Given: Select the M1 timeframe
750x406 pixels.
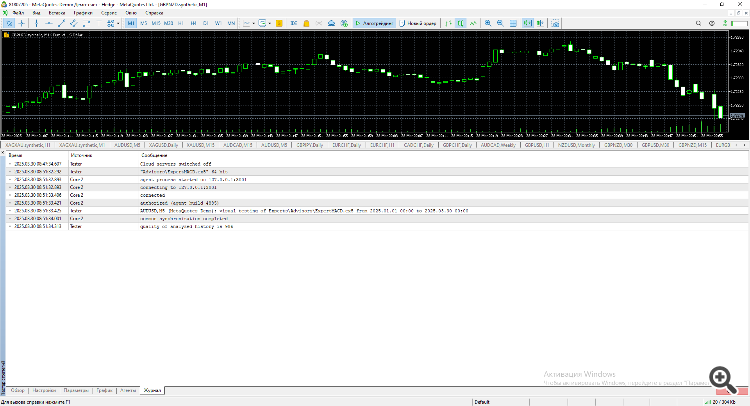Looking at the screenshot, I should click(x=132, y=21).
